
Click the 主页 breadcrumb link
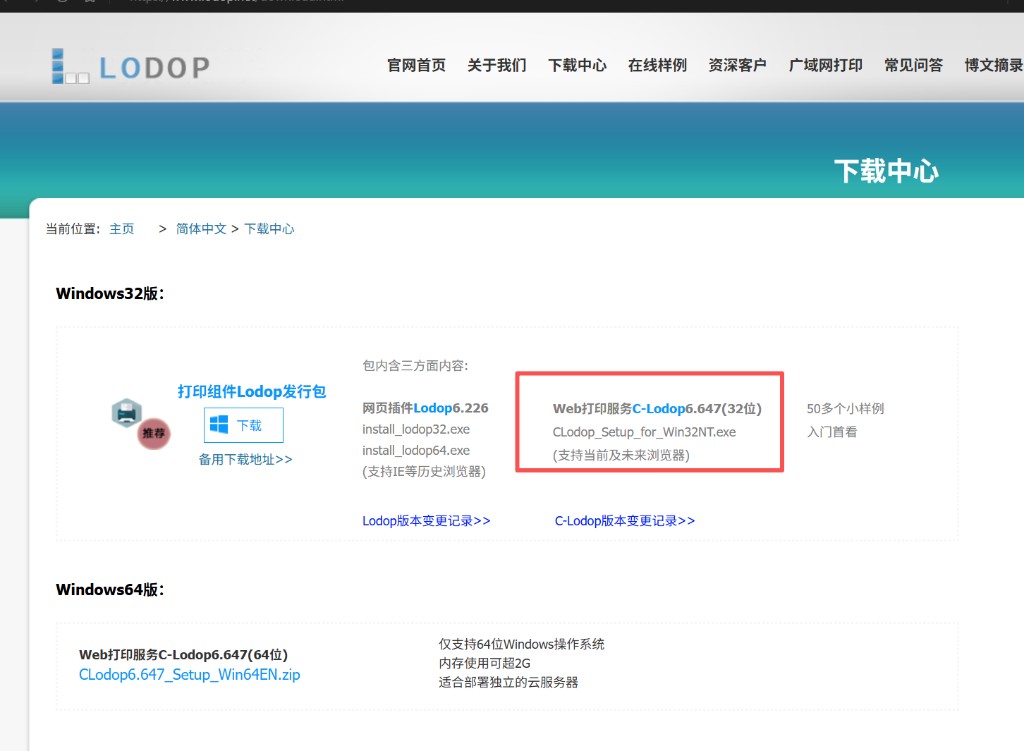121,229
